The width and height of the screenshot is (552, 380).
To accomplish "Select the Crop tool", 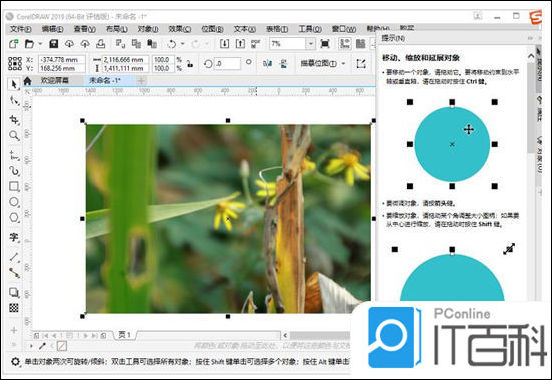I will coord(14,120).
